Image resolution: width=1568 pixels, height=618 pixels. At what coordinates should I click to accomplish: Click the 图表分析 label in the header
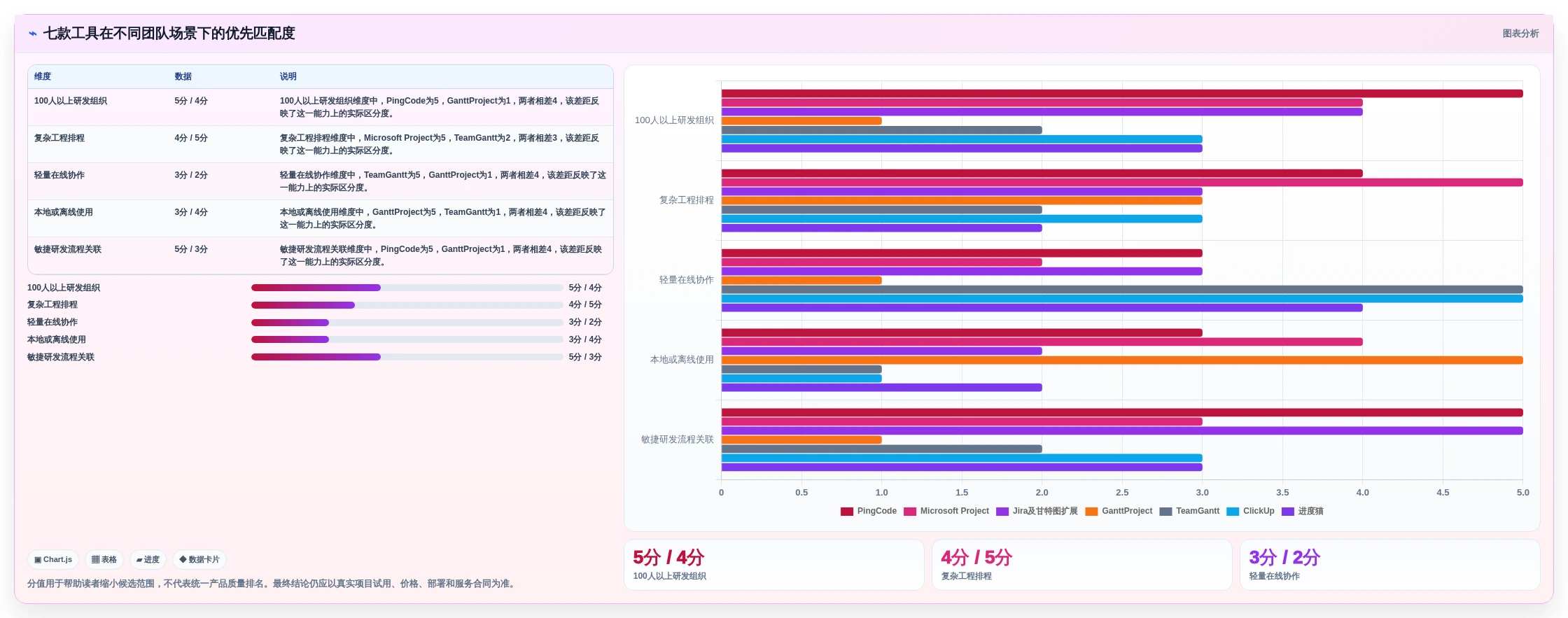pos(1520,34)
